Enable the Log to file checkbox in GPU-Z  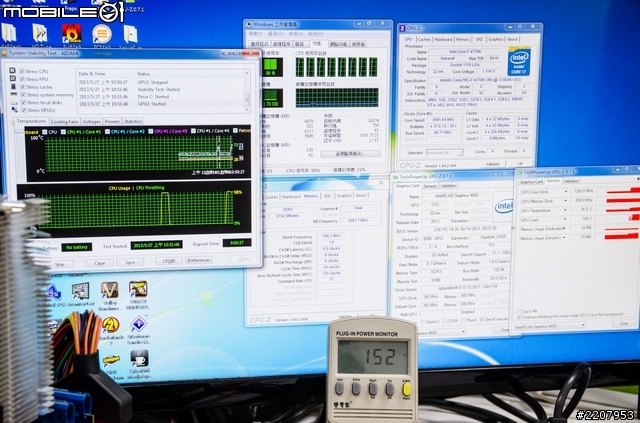519,311
